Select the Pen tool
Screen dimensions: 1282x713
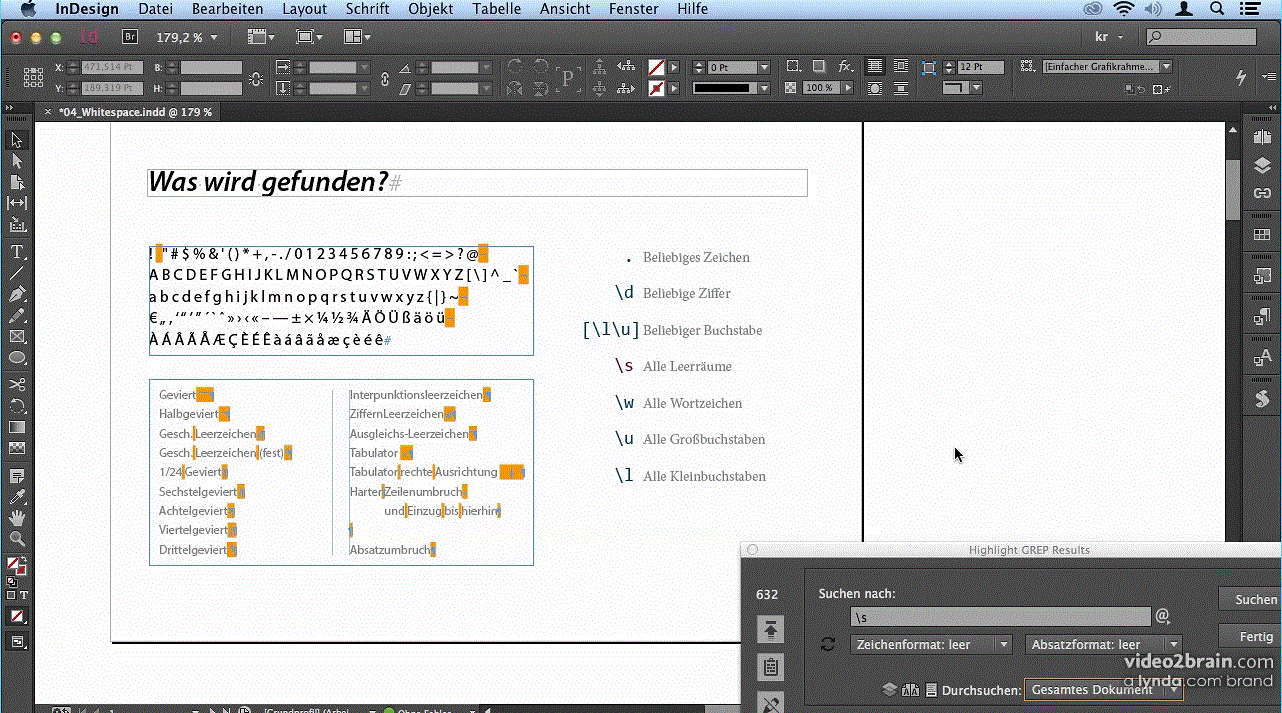17,294
